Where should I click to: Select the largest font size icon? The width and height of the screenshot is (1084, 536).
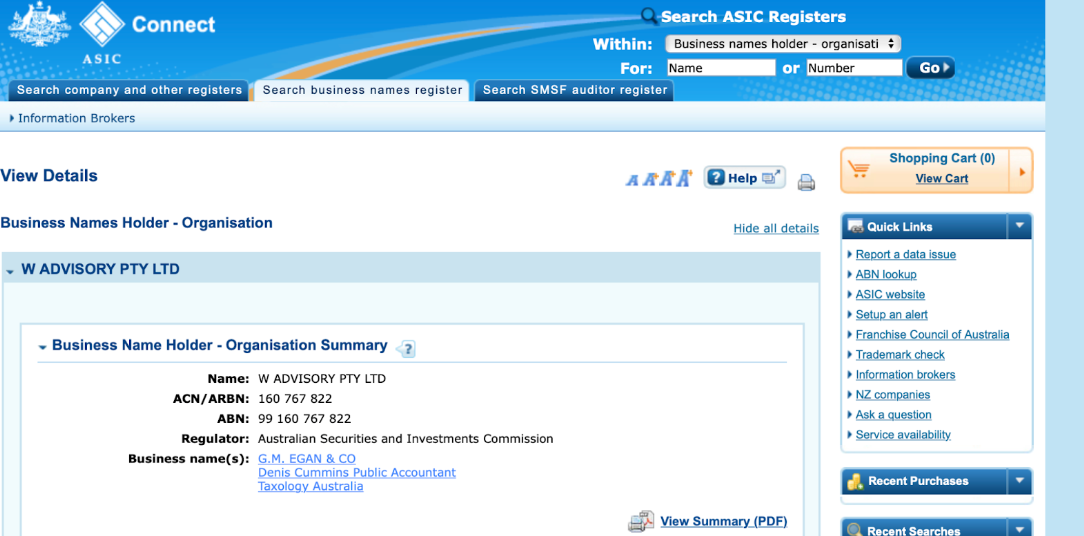pos(684,178)
